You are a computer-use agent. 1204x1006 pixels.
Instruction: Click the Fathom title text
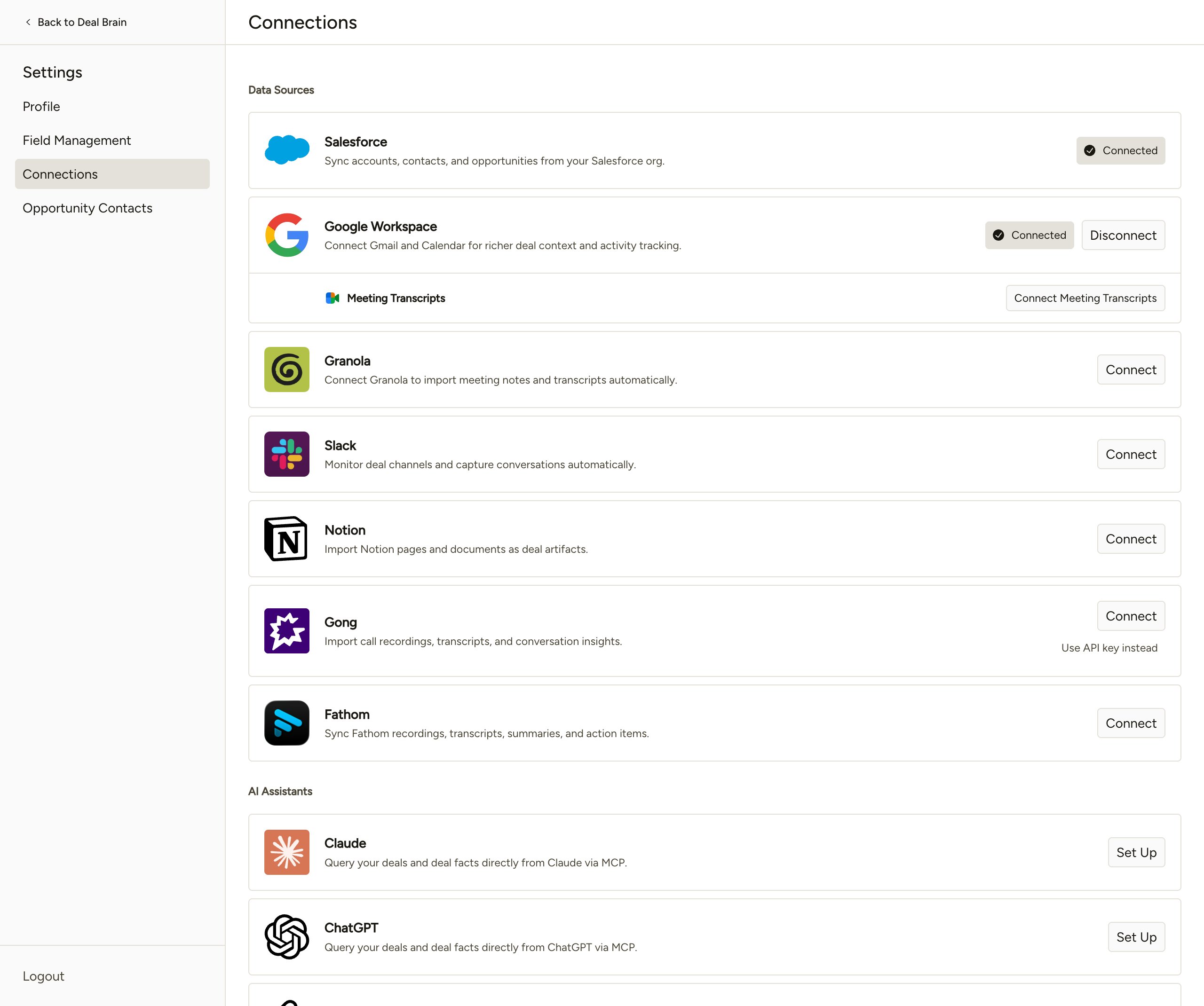pos(347,714)
